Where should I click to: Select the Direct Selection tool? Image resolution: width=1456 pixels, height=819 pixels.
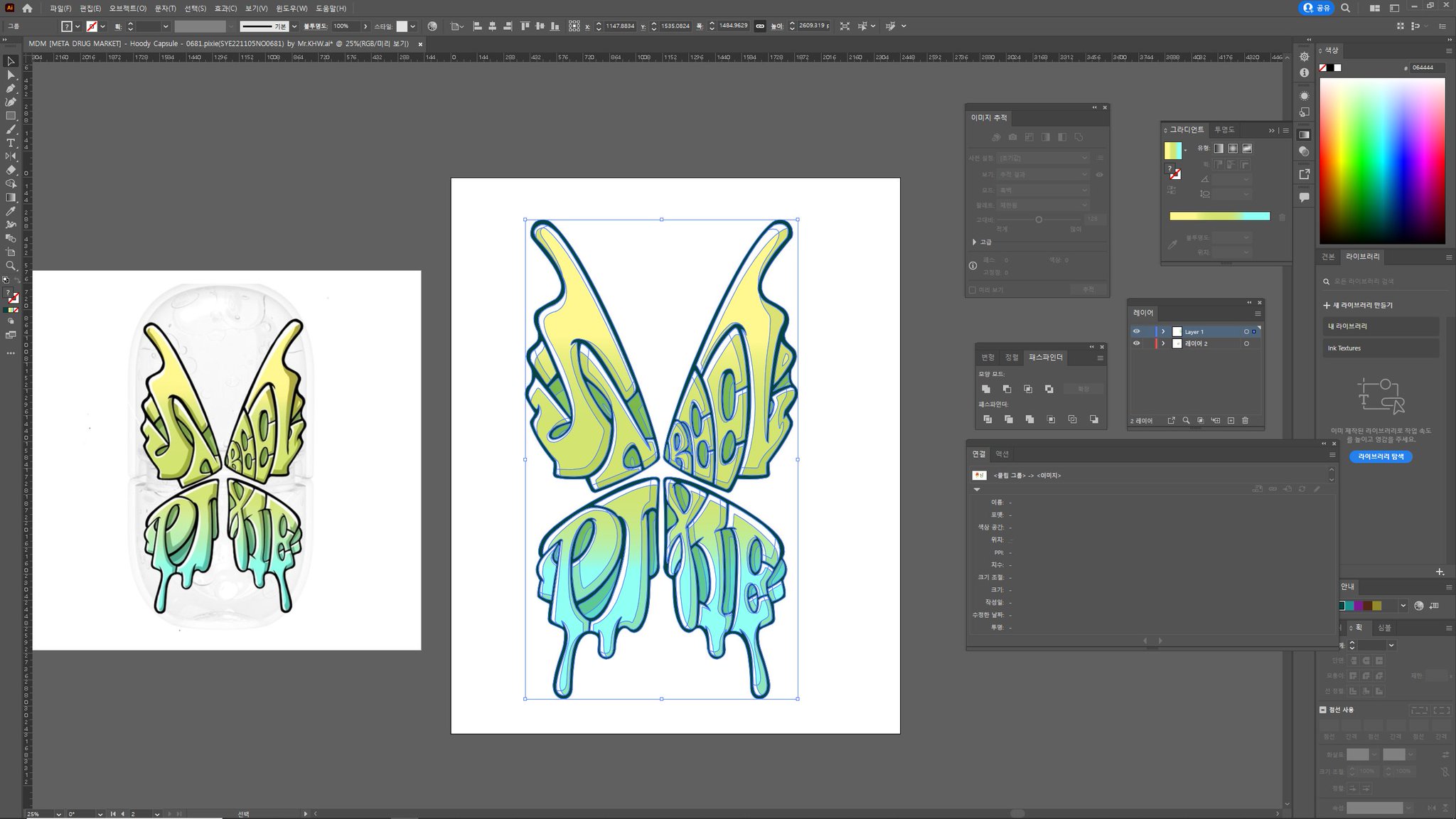[11, 75]
